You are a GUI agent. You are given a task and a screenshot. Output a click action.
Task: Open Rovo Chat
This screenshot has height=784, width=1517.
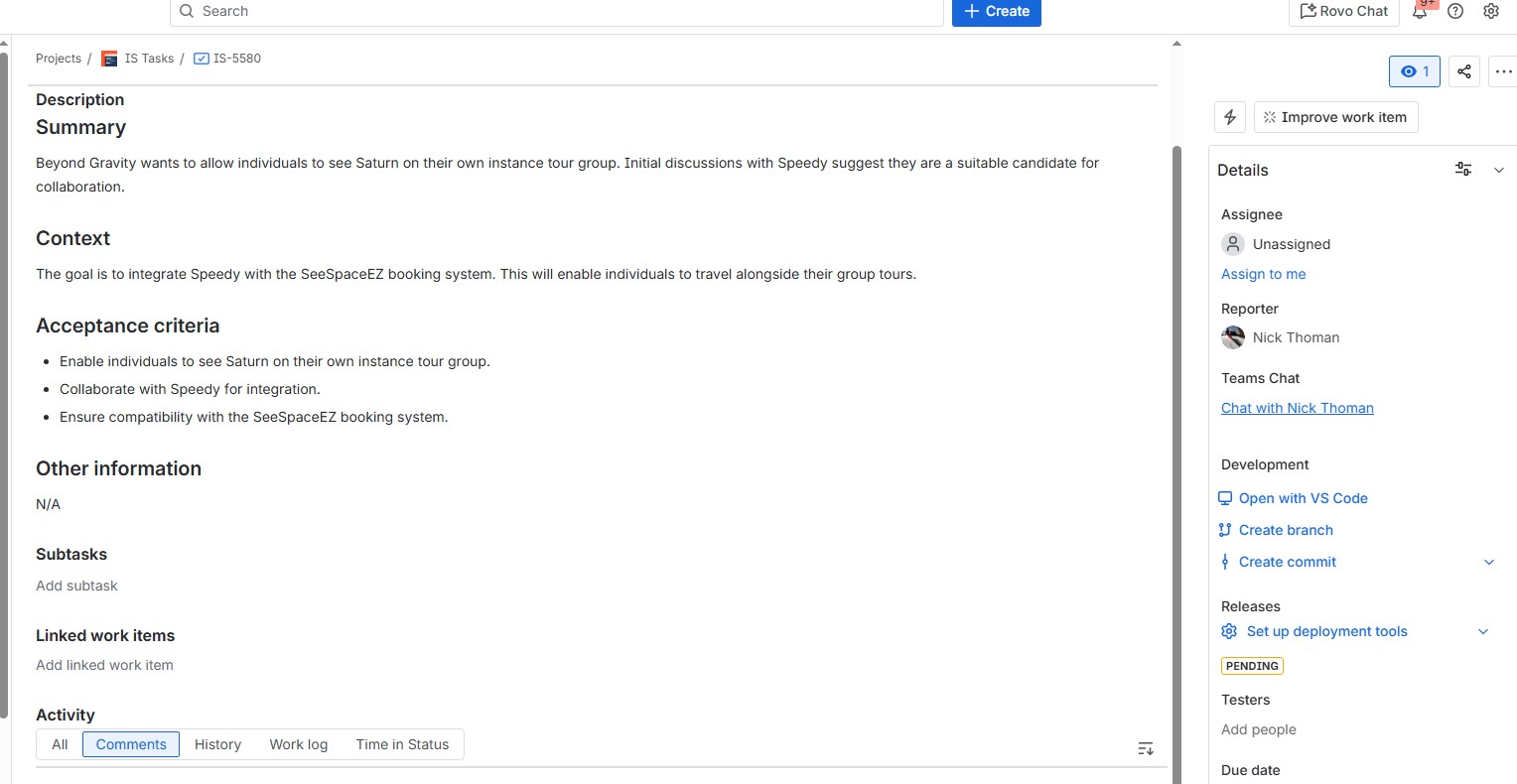point(1343,11)
